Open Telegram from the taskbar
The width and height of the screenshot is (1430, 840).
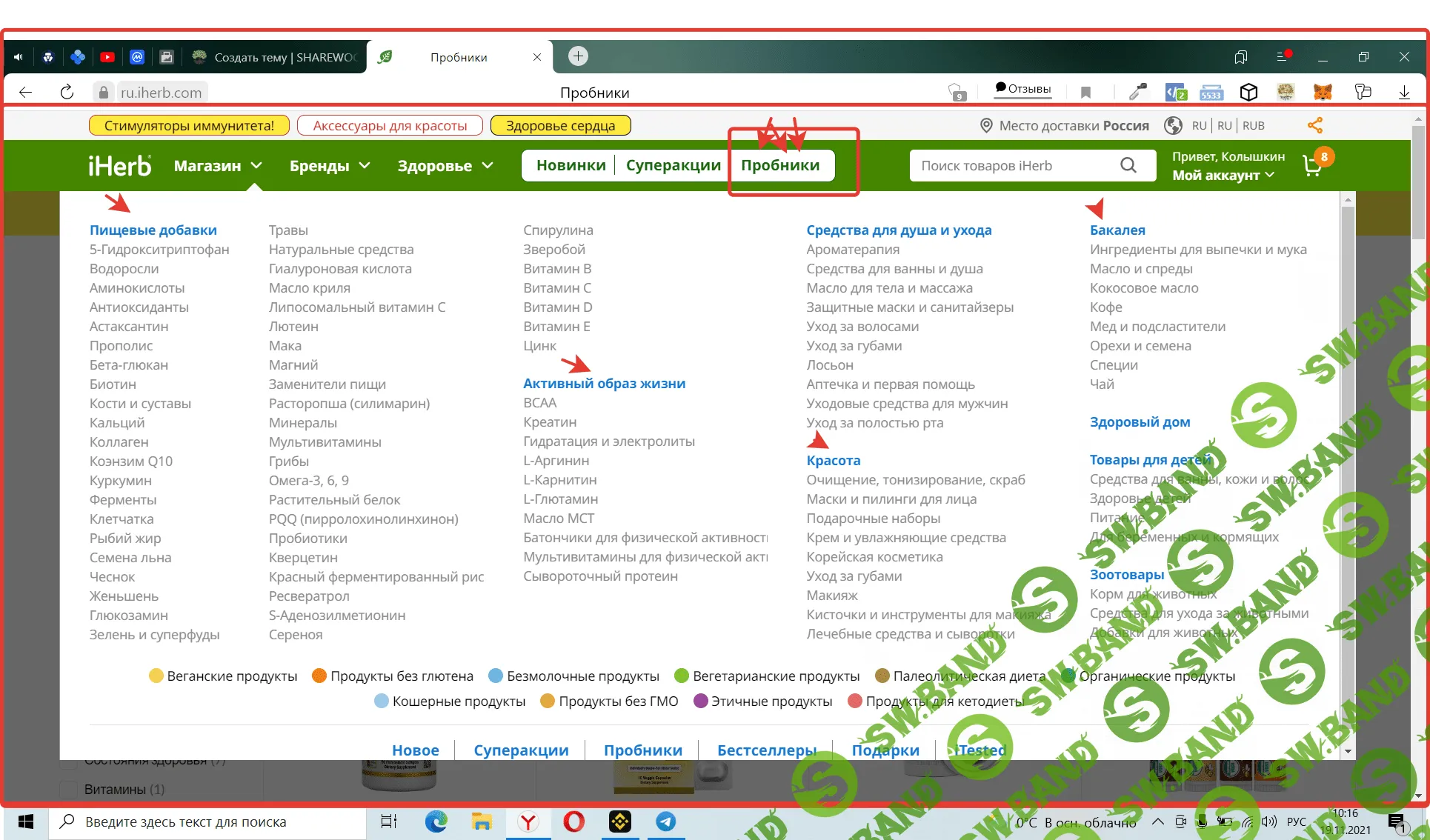coord(665,822)
